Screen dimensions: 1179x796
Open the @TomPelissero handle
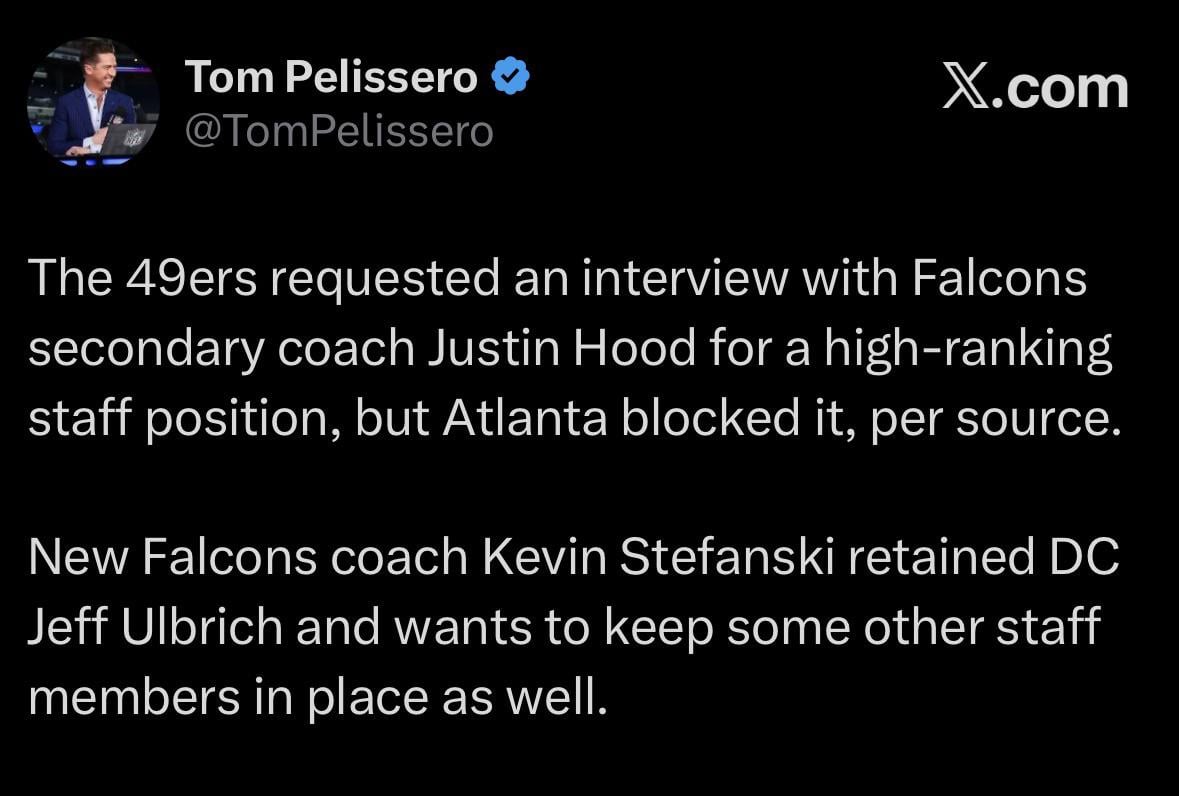click(x=341, y=130)
